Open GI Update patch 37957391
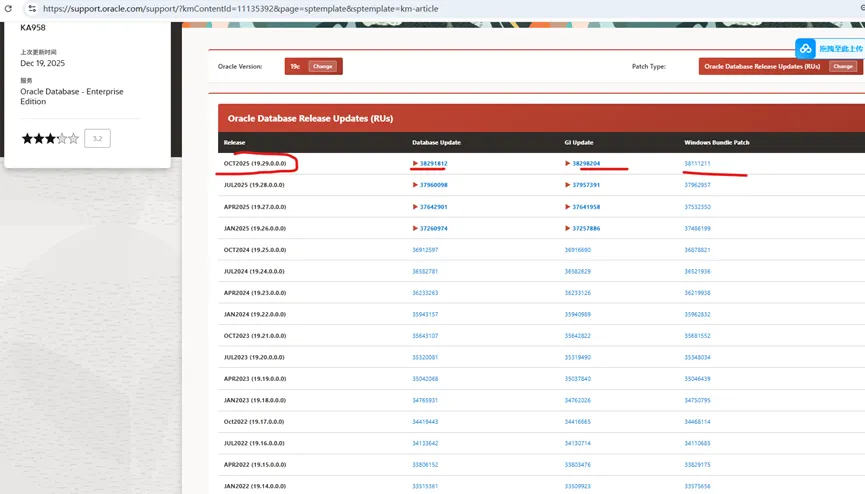Screen dimensions: 865x494 pyautogui.click(x=586, y=185)
